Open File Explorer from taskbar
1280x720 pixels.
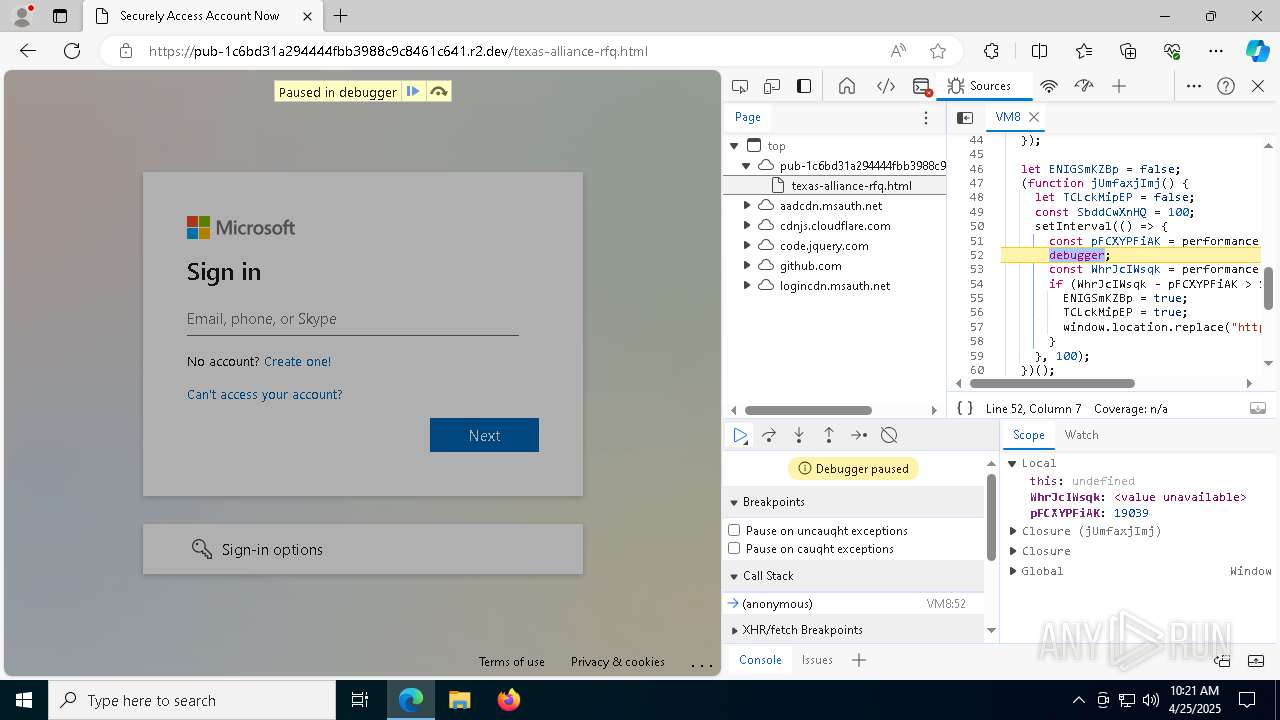tap(459, 700)
